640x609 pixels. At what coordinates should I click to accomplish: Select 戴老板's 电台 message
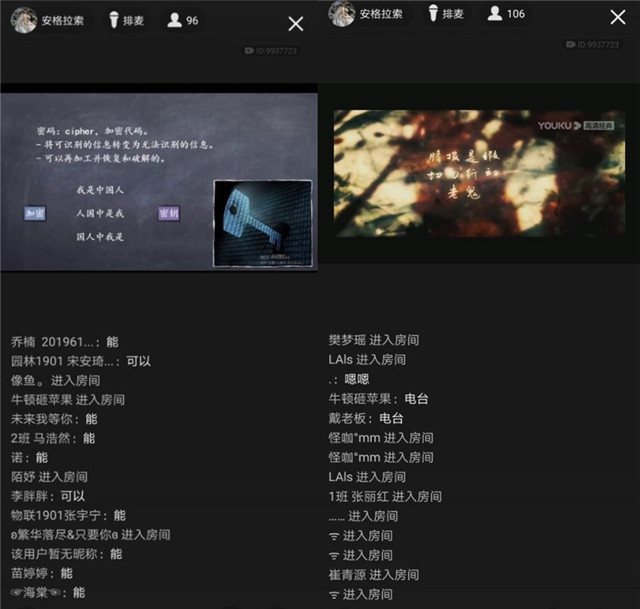(x=366, y=418)
